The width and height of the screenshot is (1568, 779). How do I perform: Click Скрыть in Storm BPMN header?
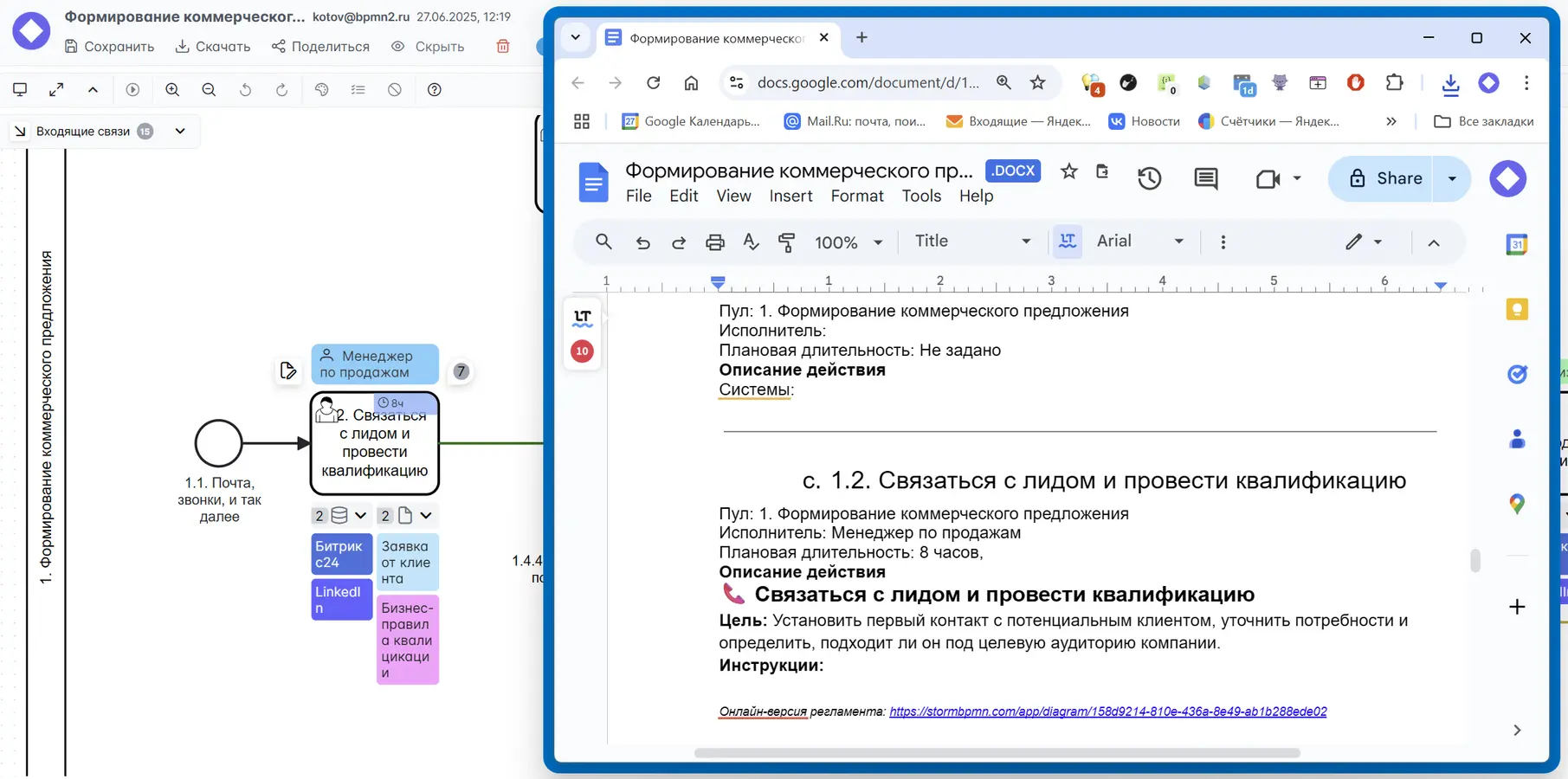pyautogui.click(x=428, y=47)
